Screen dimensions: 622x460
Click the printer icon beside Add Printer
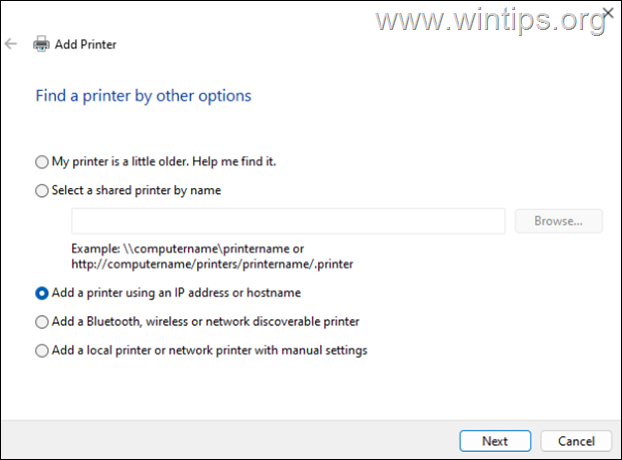tap(41, 45)
